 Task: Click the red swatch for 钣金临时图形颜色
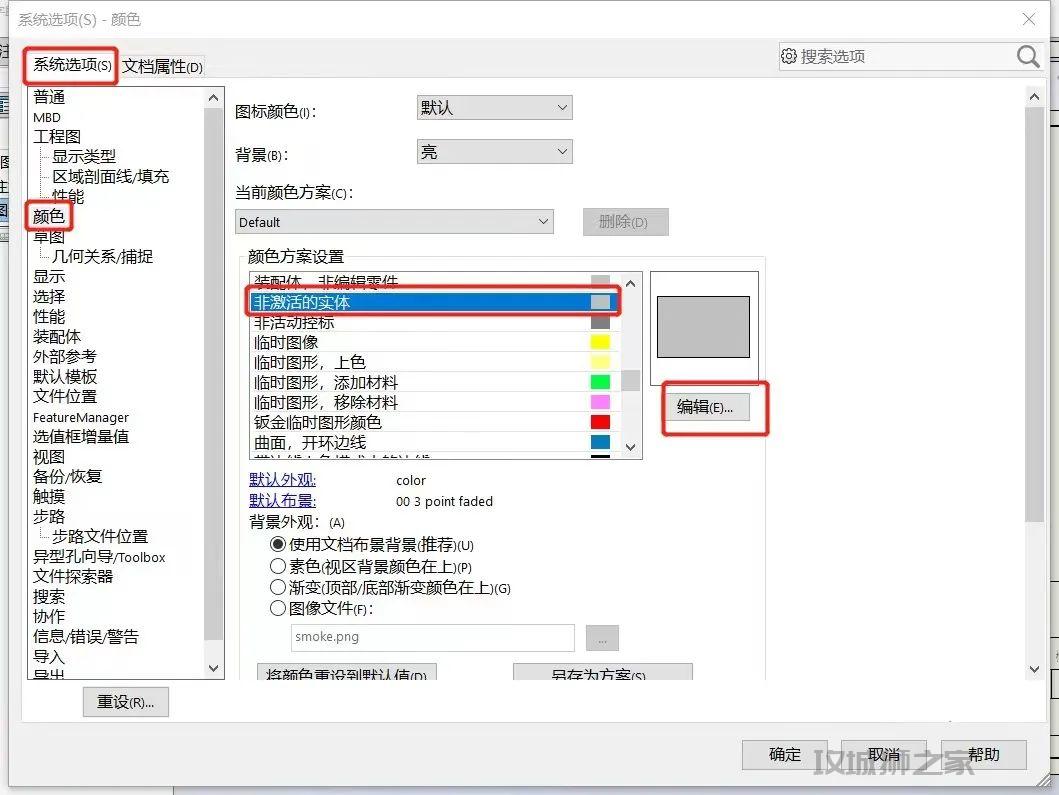click(600, 422)
